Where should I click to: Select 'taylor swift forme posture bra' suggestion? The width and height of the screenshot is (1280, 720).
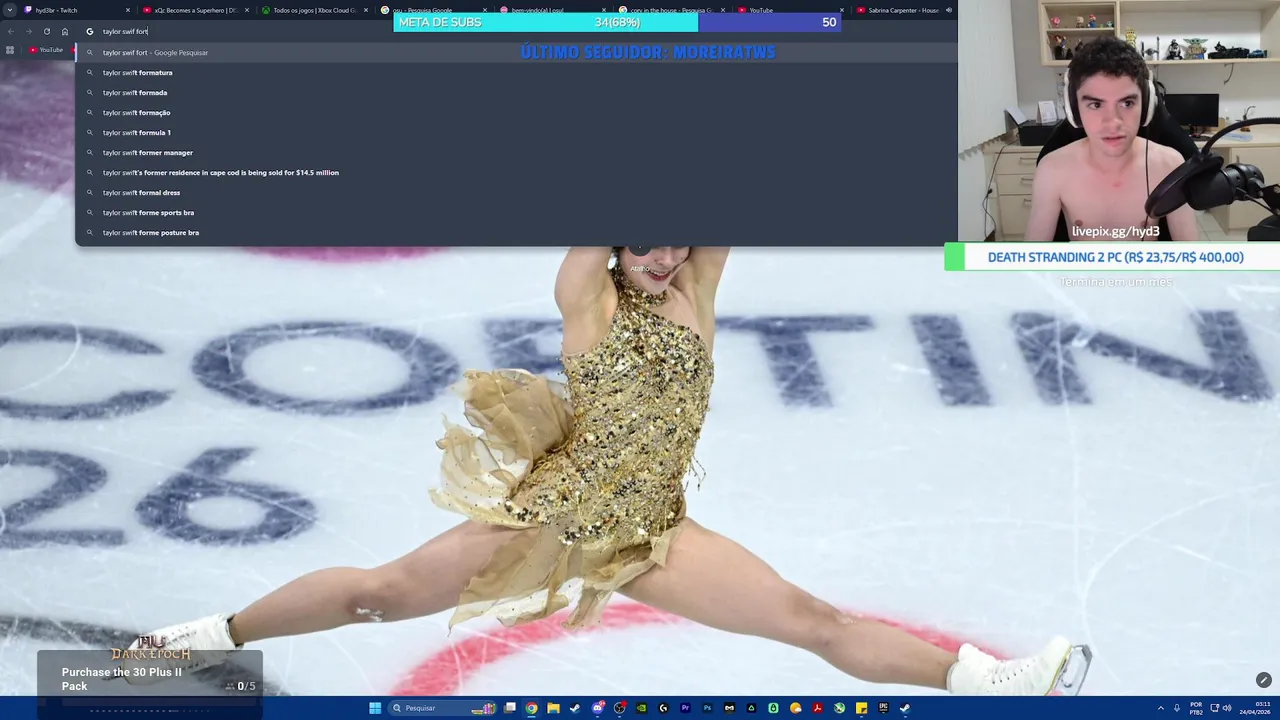click(x=516, y=232)
